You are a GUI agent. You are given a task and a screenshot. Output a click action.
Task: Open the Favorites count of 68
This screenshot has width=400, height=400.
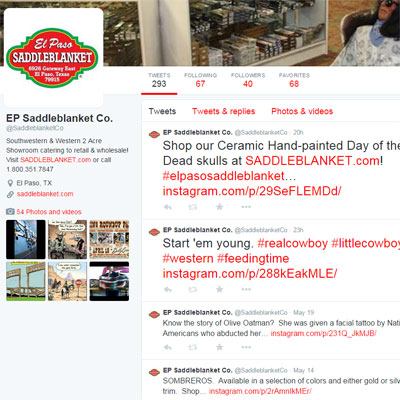point(294,80)
